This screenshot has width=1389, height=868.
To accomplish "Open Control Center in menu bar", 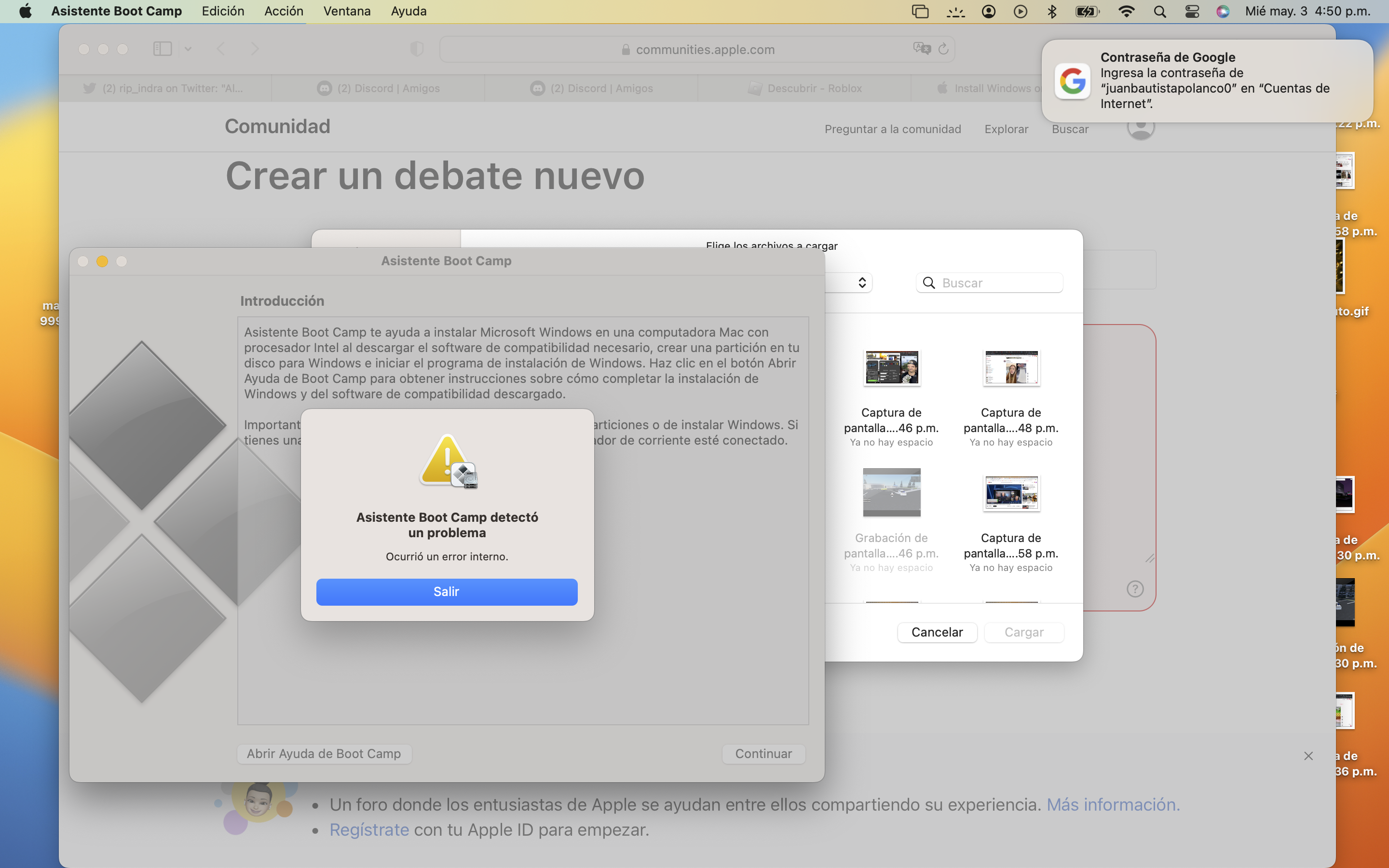I will point(1192,12).
